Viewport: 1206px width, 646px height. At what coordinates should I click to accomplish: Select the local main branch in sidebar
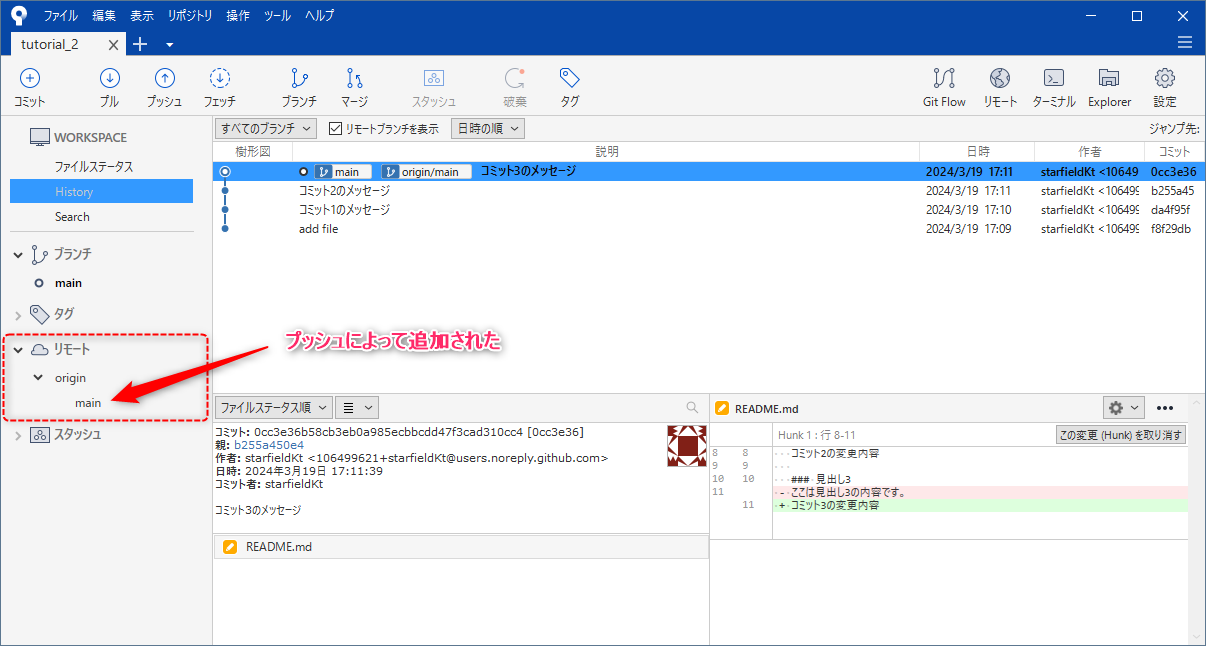[x=68, y=283]
